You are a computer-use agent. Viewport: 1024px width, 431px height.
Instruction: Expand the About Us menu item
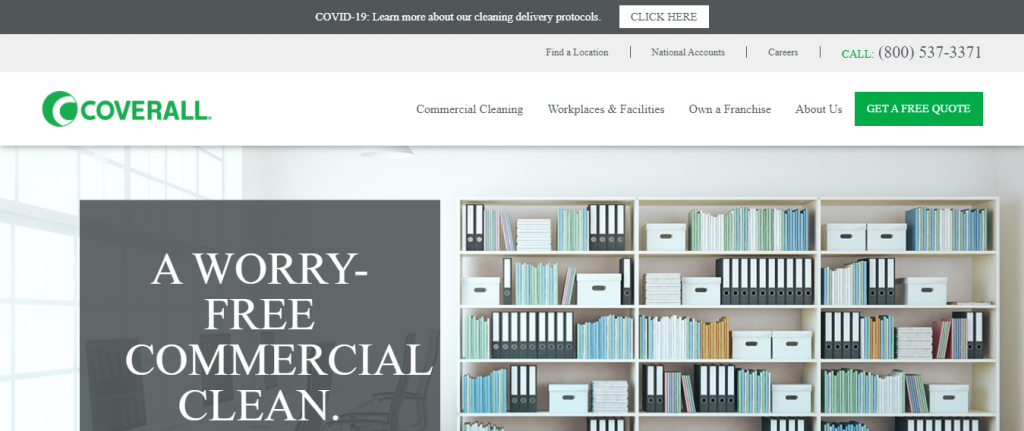click(818, 109)
